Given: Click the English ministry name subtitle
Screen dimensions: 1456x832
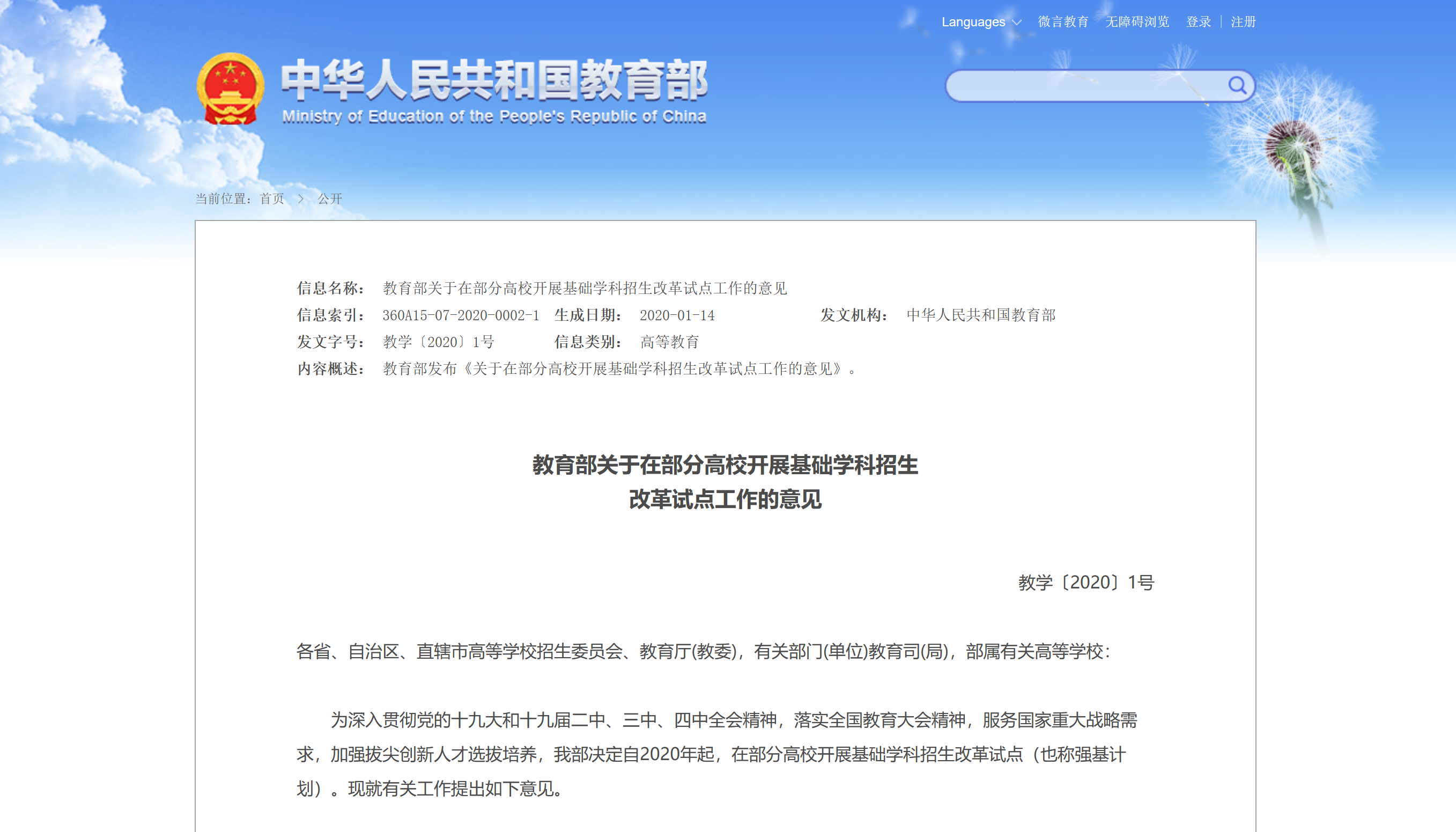Looking at the screenshot, I should pyautogui.click(x=494, y=116).
